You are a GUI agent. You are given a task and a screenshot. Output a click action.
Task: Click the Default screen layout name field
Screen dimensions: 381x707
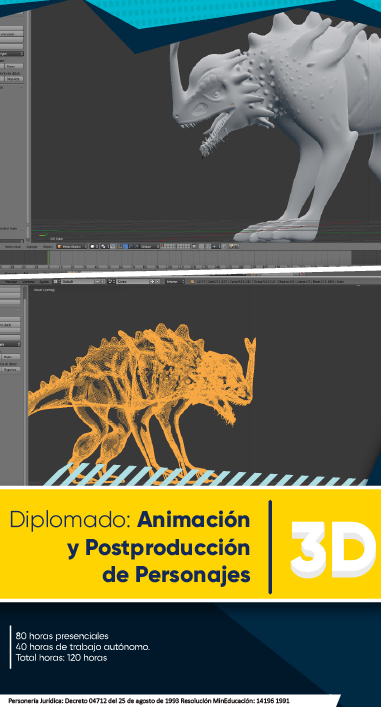click(78, 282)
